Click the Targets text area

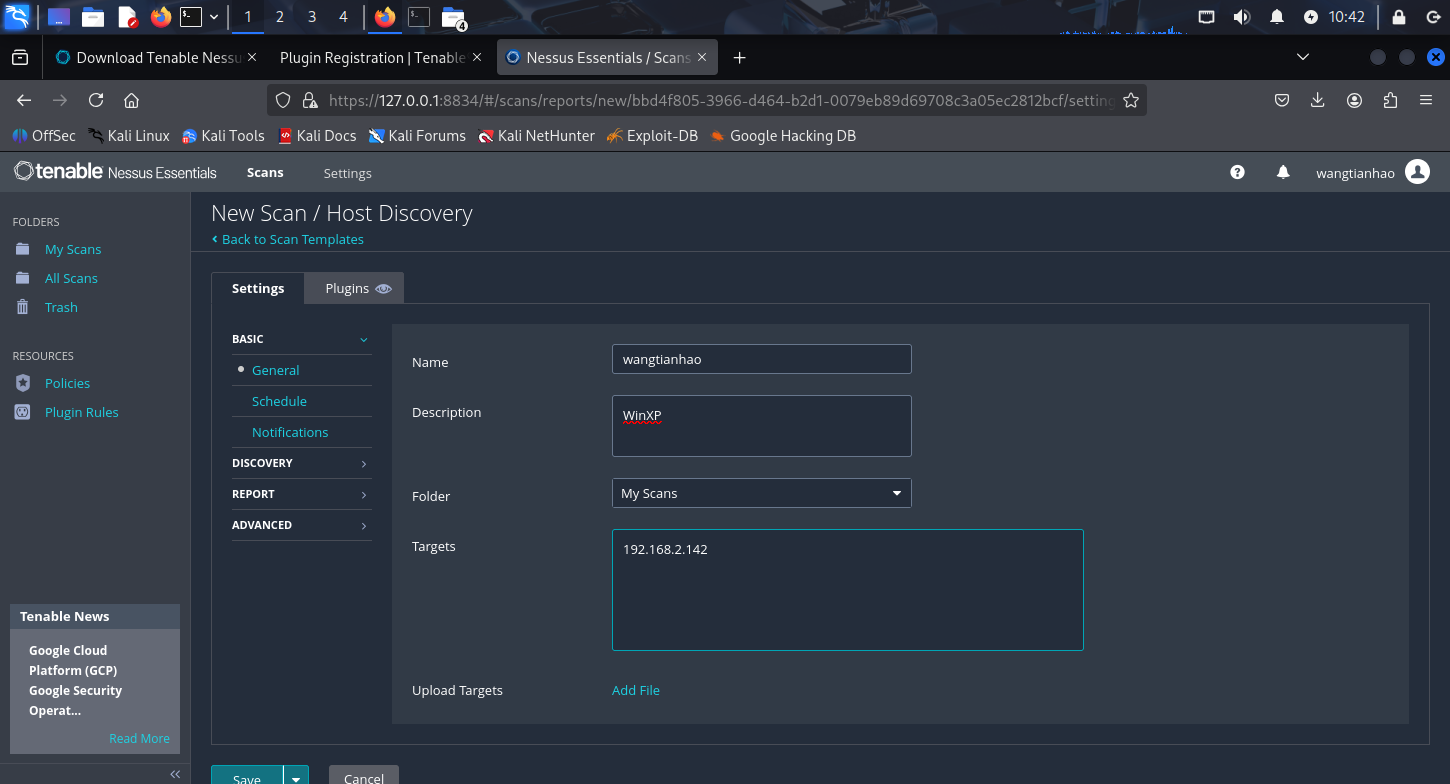tap(847, 590)
